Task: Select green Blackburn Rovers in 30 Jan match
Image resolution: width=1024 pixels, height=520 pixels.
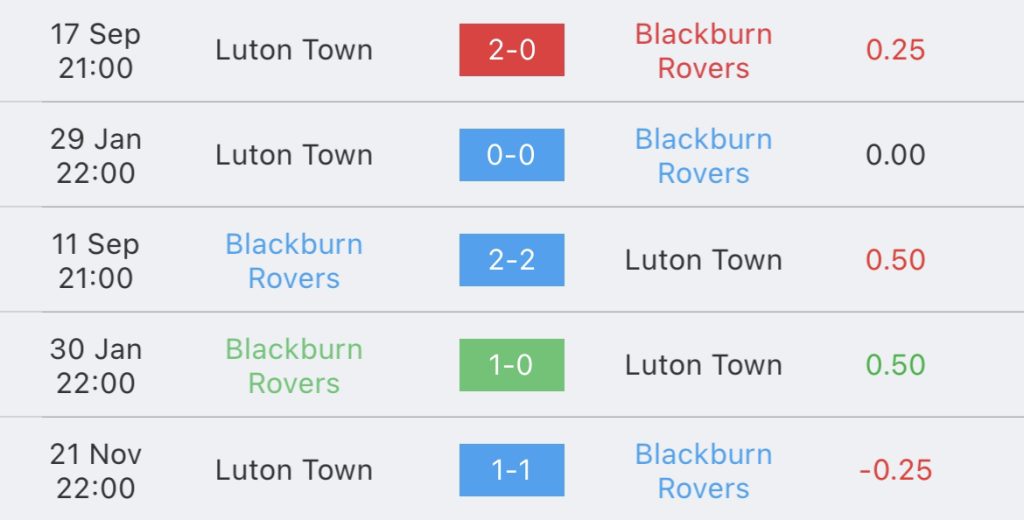Action: point(294,366)
